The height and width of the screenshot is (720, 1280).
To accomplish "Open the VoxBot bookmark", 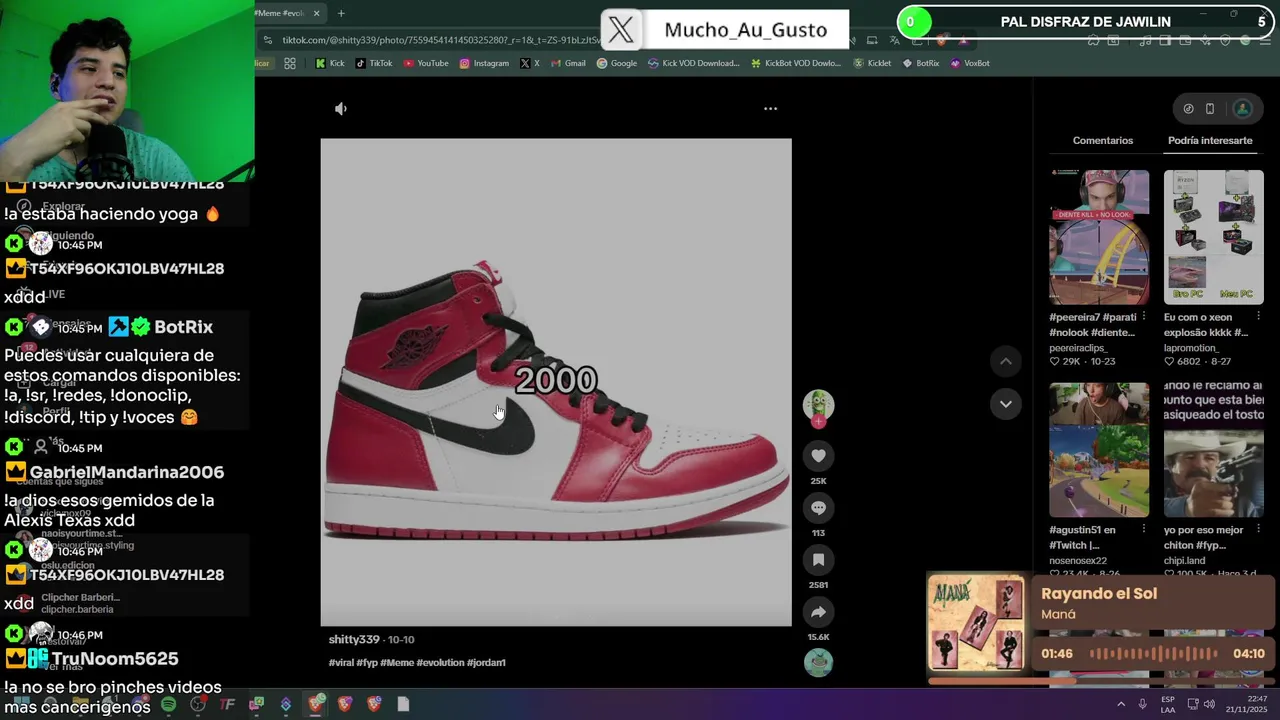I will tap(970, 63).
